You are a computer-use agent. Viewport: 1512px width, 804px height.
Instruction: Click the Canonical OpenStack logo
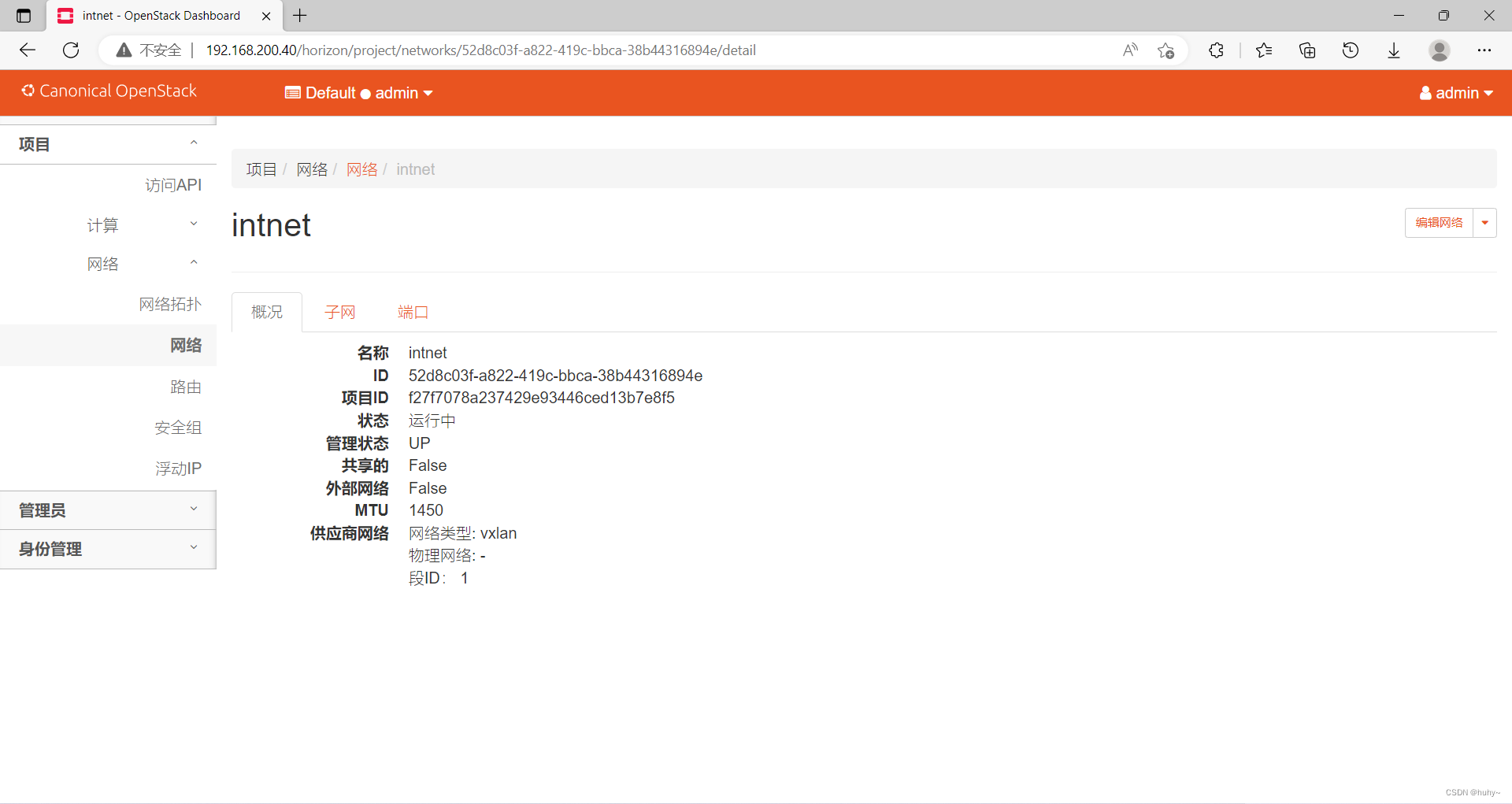tap(109, 91)
